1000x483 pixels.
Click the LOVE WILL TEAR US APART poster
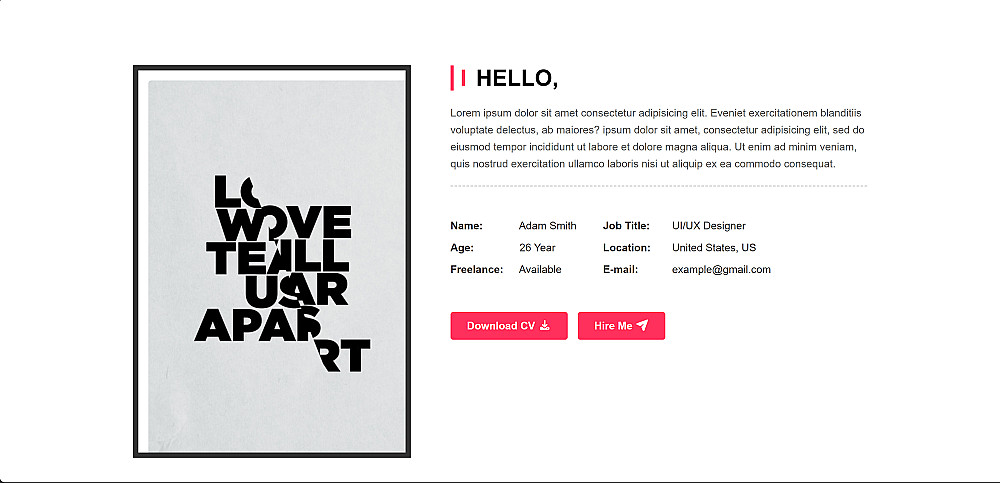point(272,261)
